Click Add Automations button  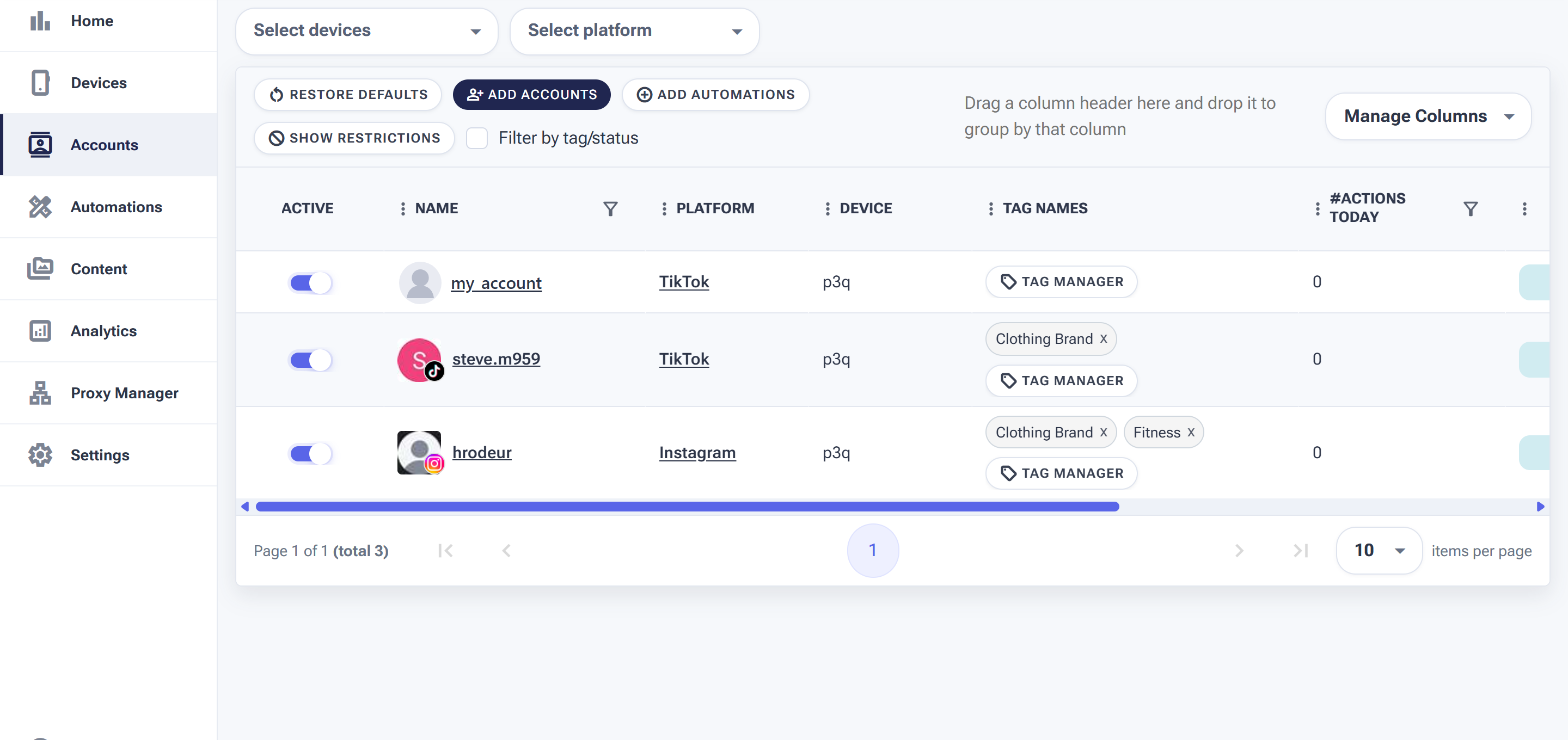715,95
